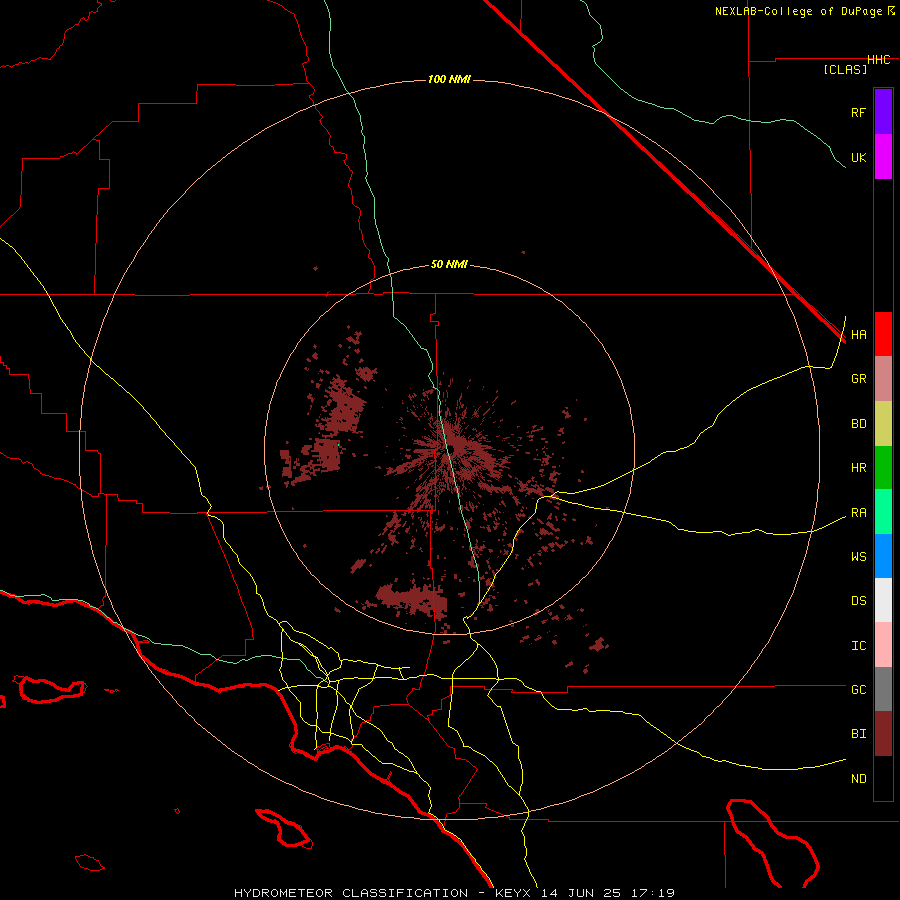Click the BD yellow legend swatch
The height and width of the screenshot is (900, 900).
(x=883, y=424)
